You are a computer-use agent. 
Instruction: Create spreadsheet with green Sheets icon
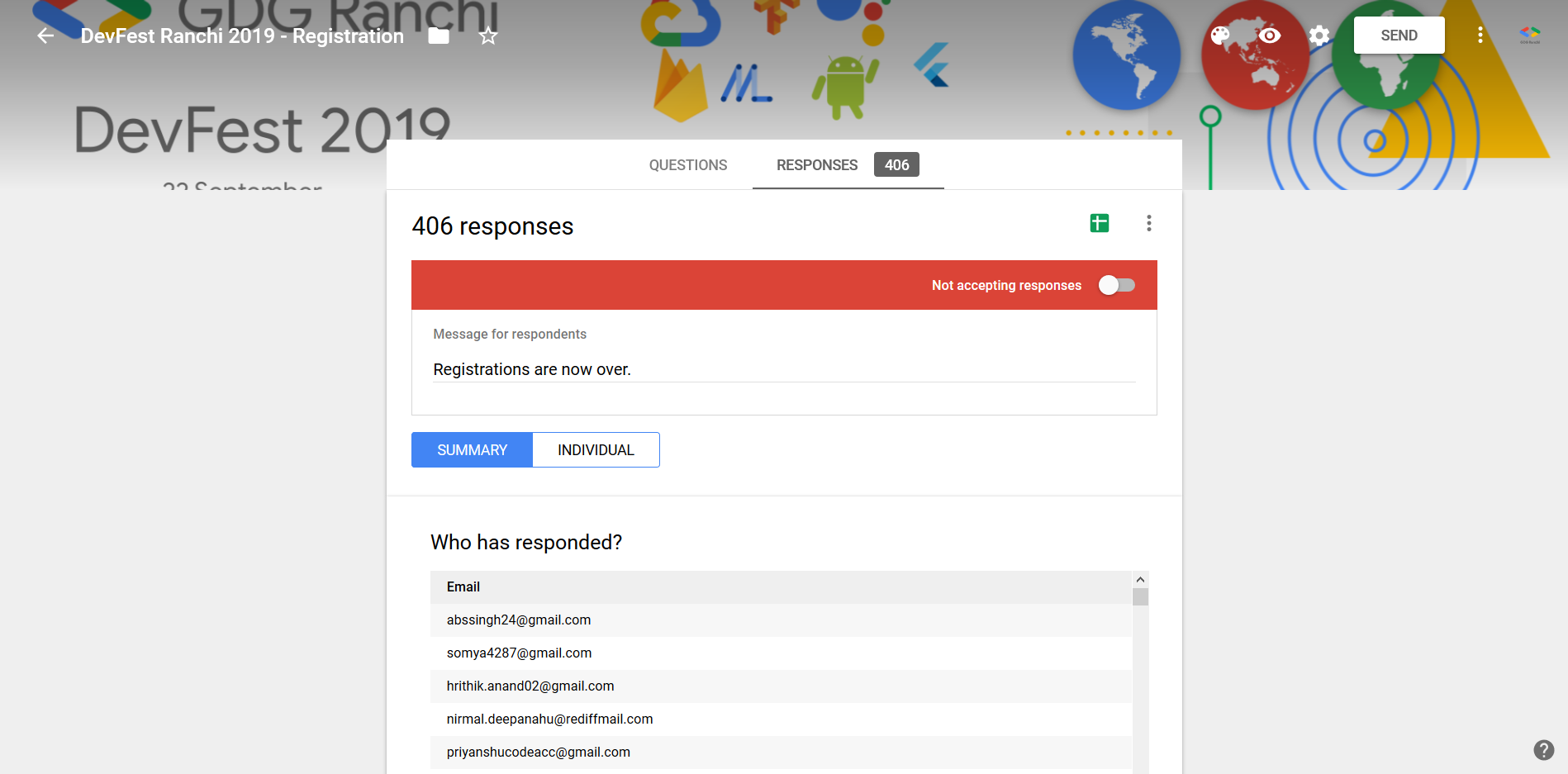(1099, 223)
